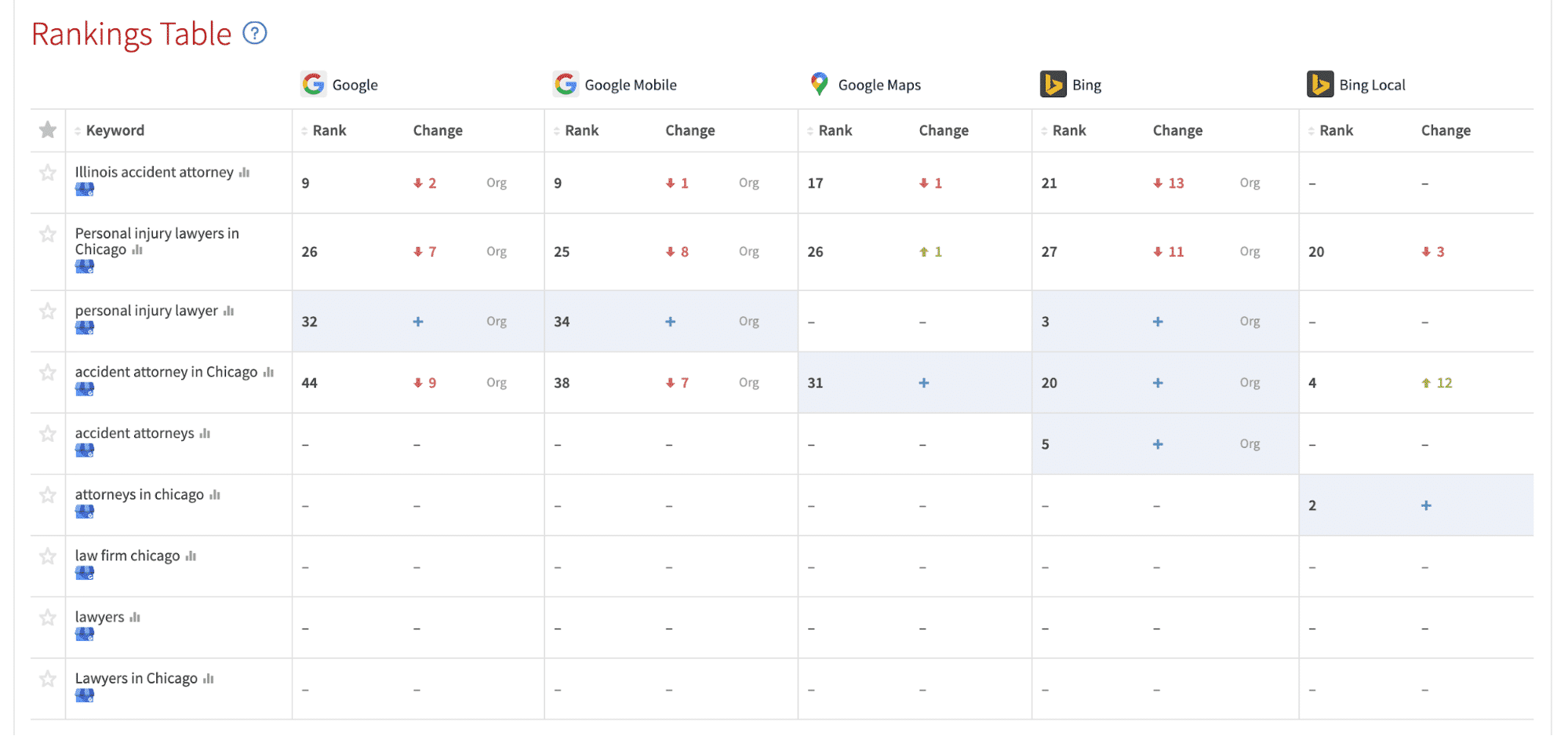Toggle the star filter in the table header
The width and height of the screenshot is (1568, 736).
(48, 130)
